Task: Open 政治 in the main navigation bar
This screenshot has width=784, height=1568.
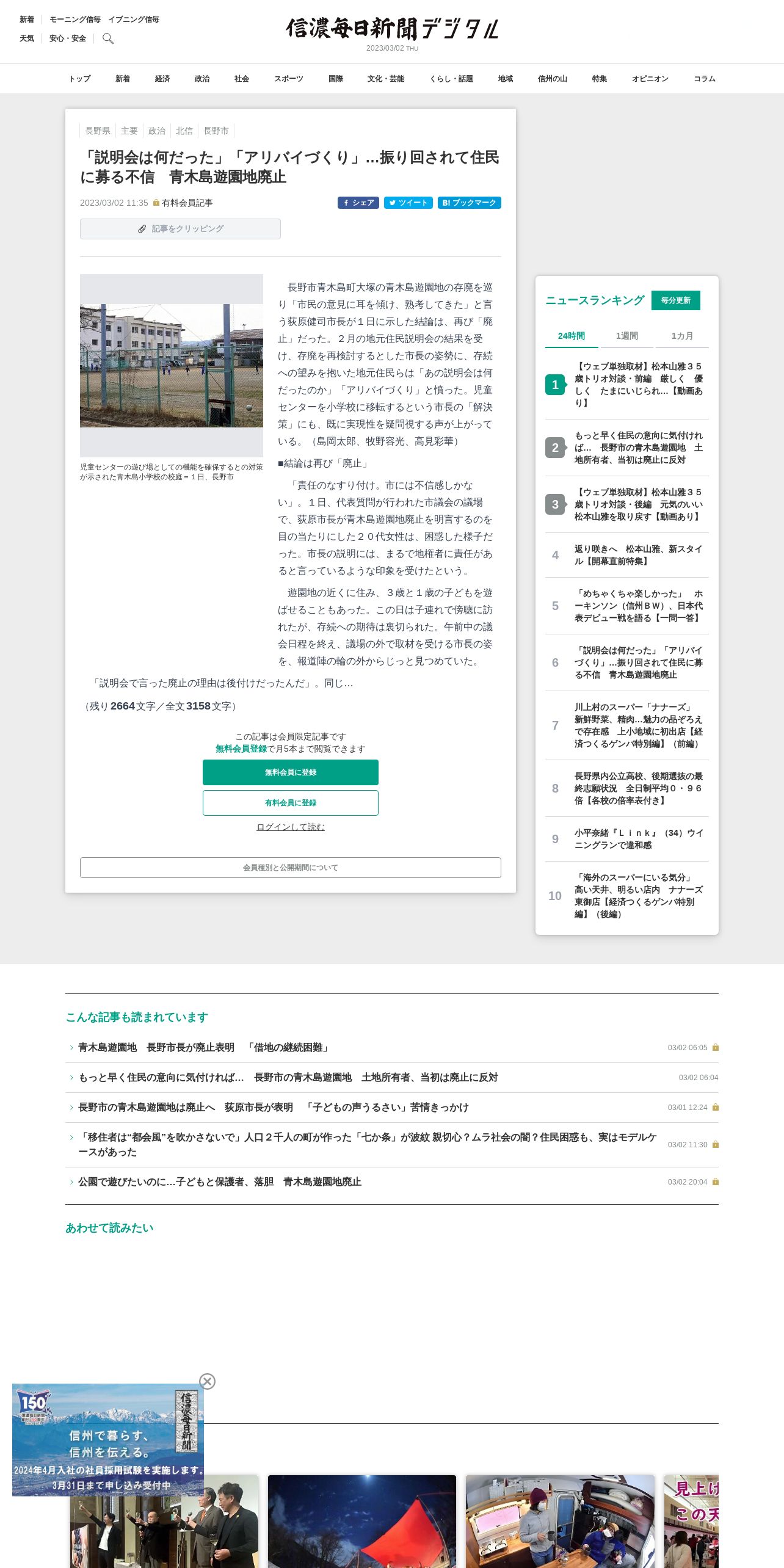Action: tap(202, 79)
